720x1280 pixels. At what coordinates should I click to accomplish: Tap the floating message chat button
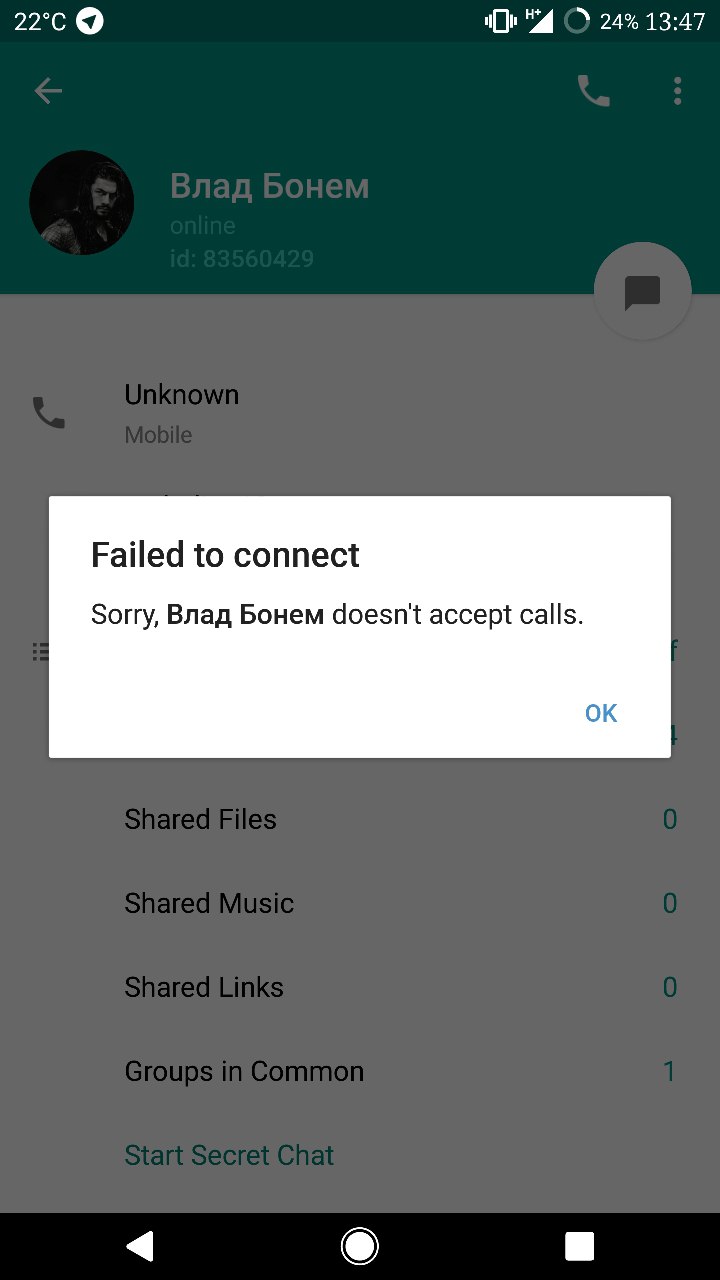tap(642, 292)
